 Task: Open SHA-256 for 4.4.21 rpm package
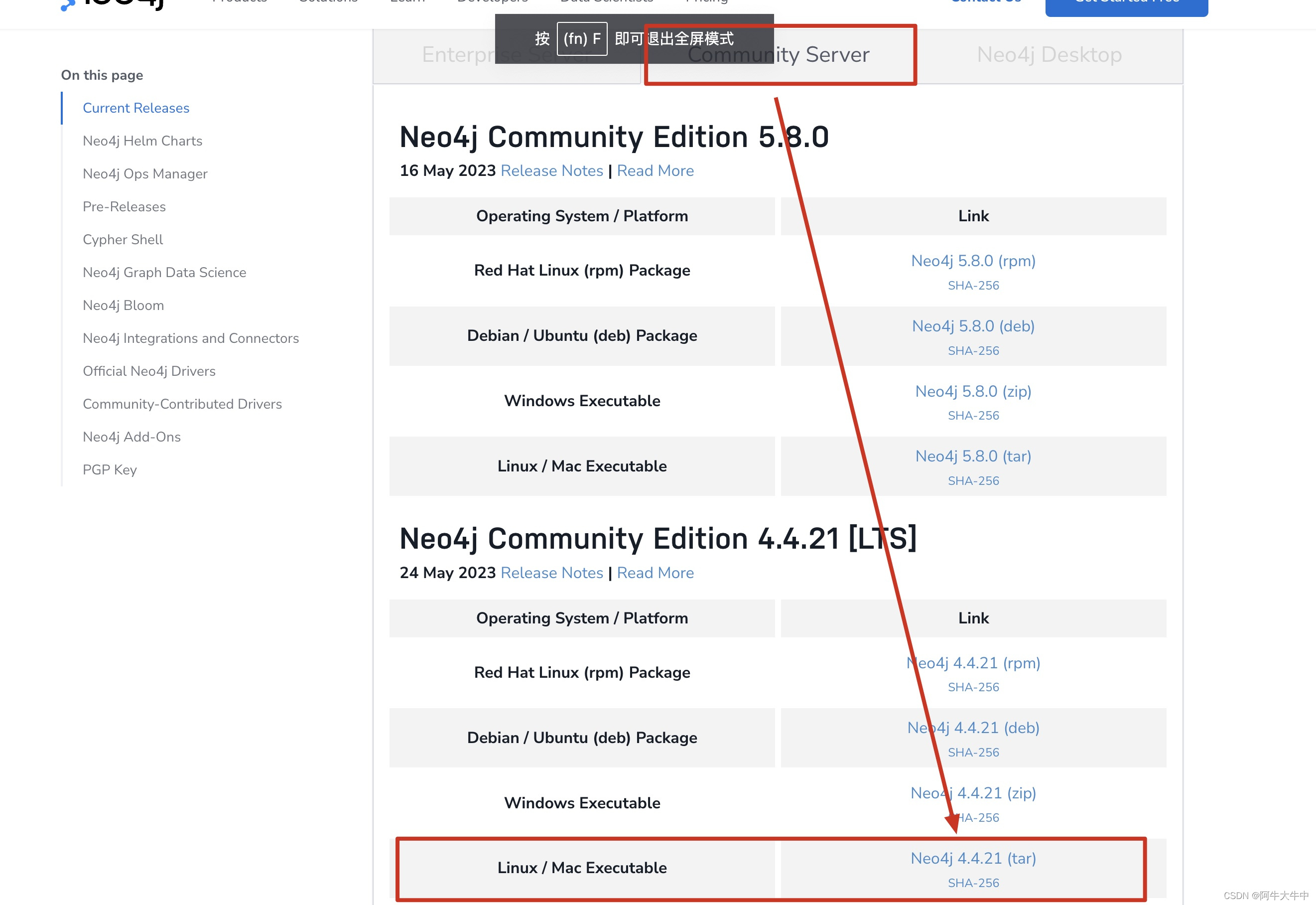point(973,687)
